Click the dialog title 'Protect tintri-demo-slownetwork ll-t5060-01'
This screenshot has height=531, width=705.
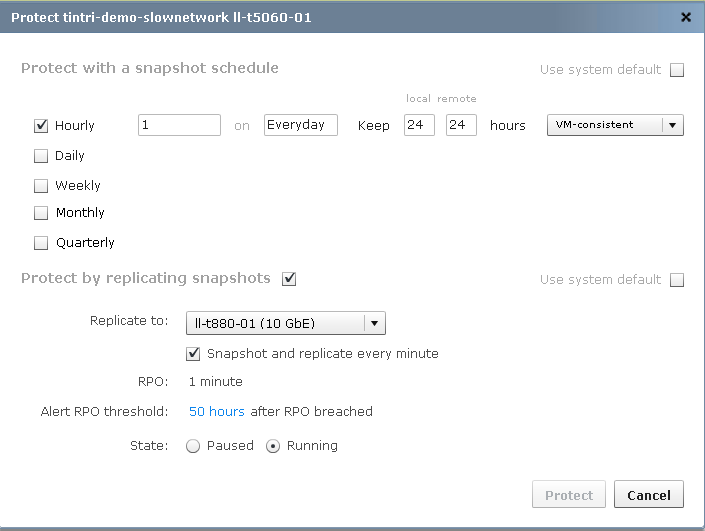pos(161,18)
